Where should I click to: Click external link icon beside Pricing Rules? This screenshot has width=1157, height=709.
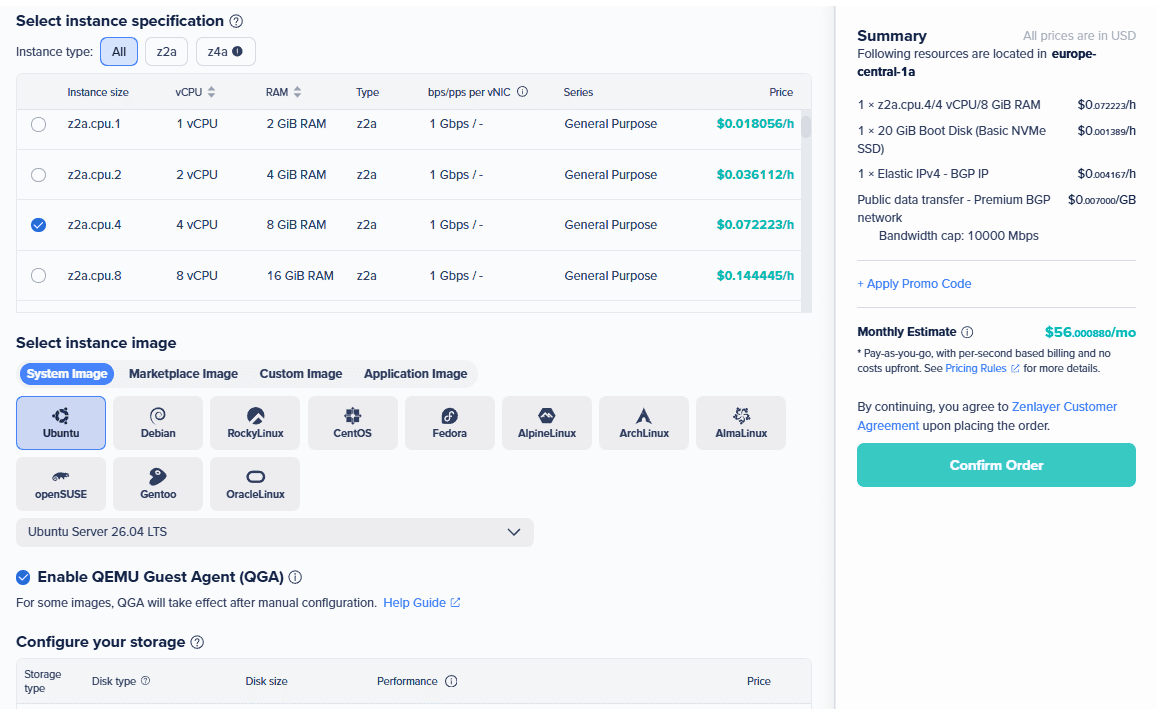pos(1015,368)
